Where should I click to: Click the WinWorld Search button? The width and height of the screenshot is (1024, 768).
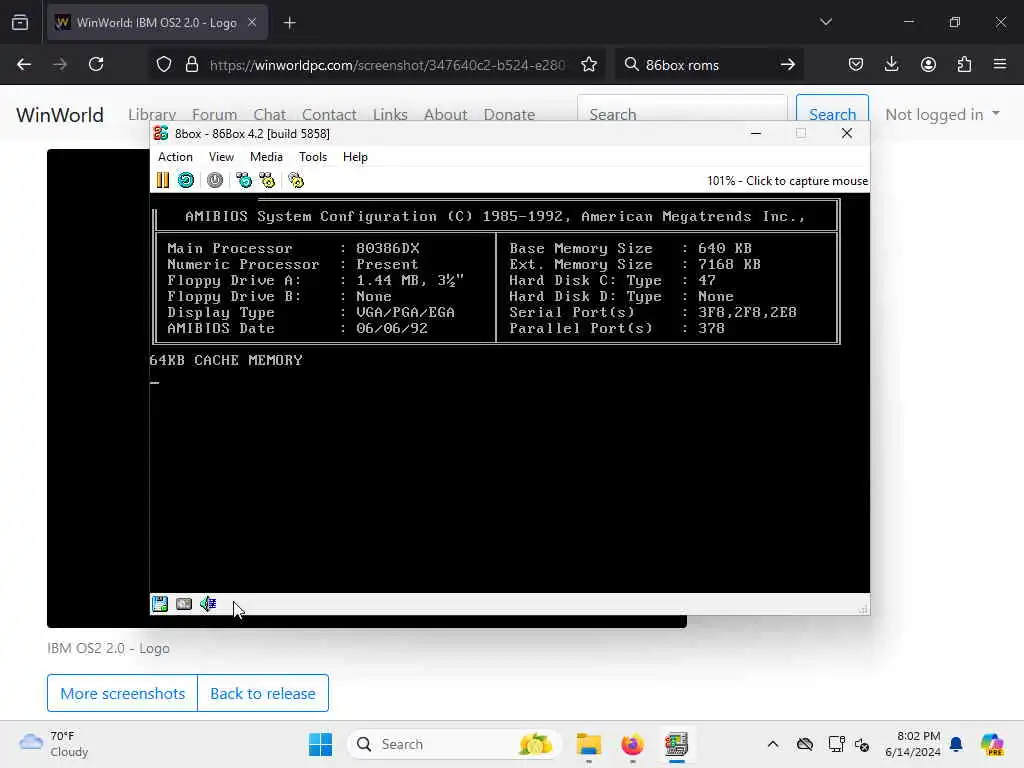pos(832,114)
